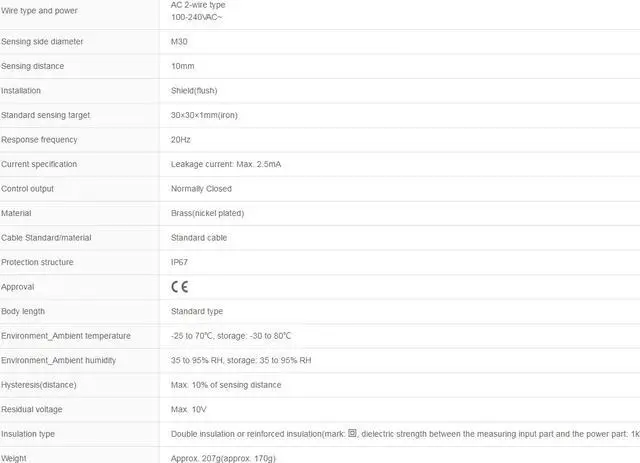Click the Standard cable value

point(199,238)
